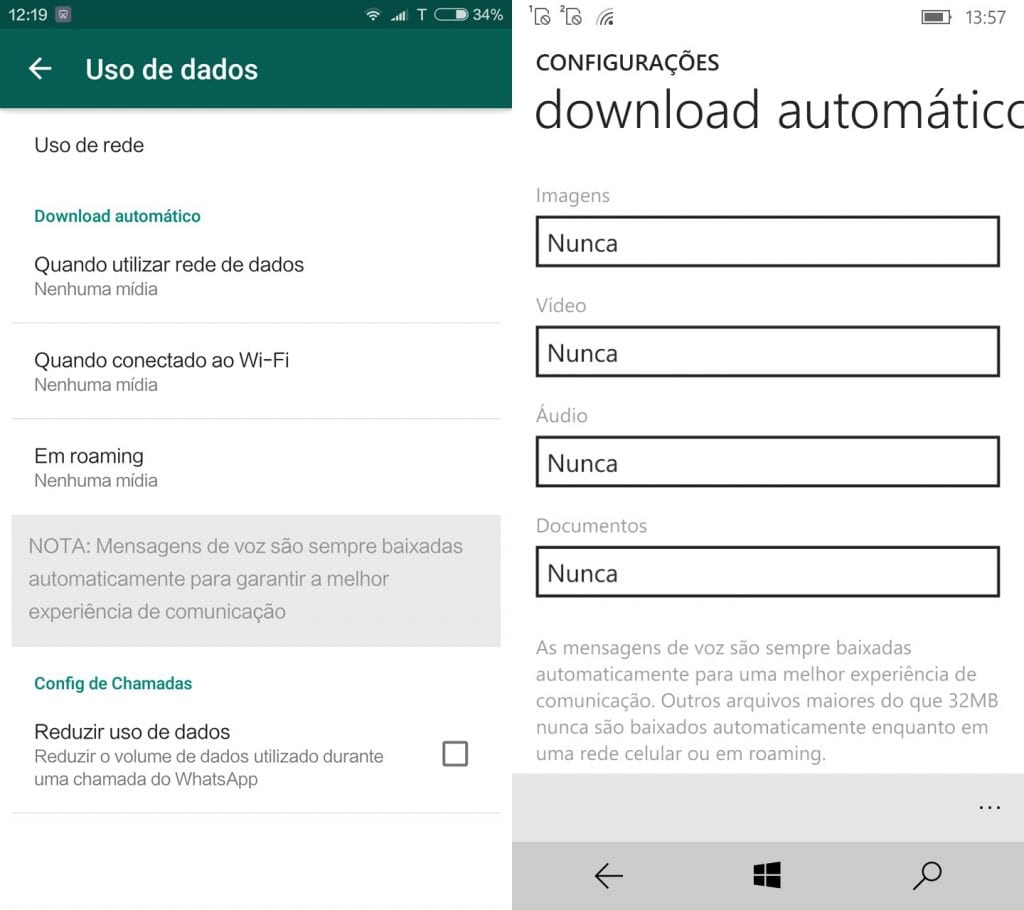Tap the Windows Phone battery icon
The width and height of the screenshot is (1024, 910).
coord(936,17)
